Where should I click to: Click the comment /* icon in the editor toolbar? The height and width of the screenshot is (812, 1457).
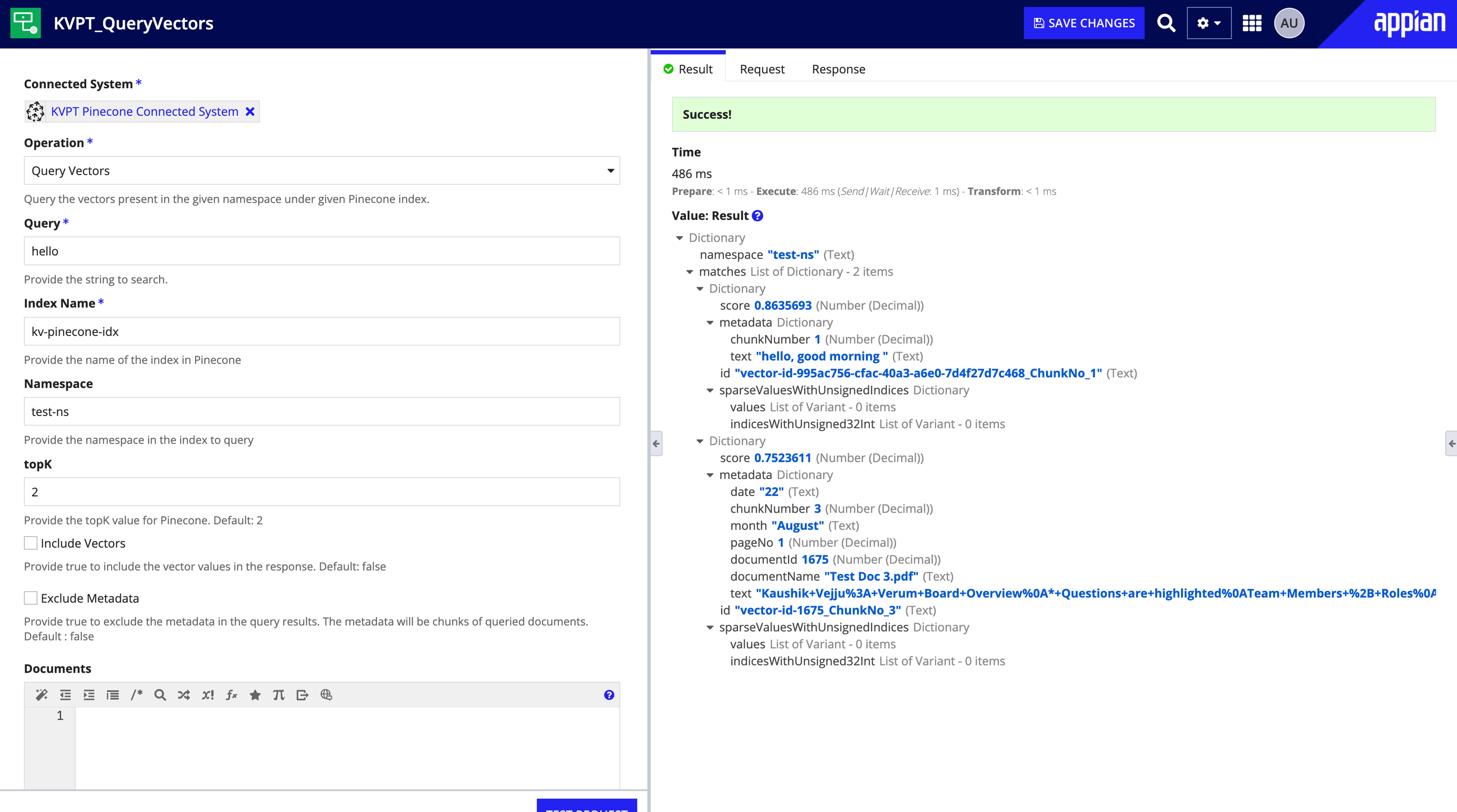coord(136,695)
